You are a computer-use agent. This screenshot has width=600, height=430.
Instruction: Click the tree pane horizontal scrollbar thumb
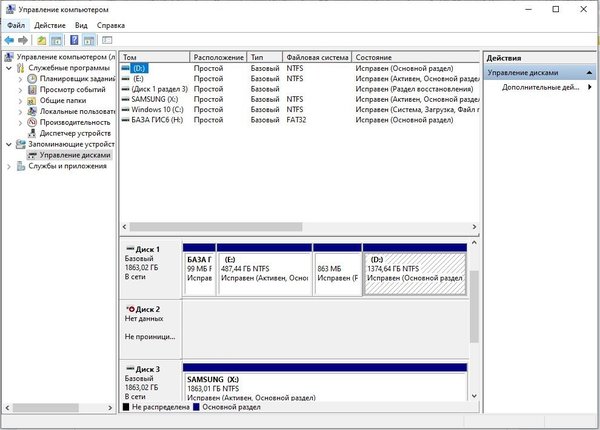click(x=46, y=408)
